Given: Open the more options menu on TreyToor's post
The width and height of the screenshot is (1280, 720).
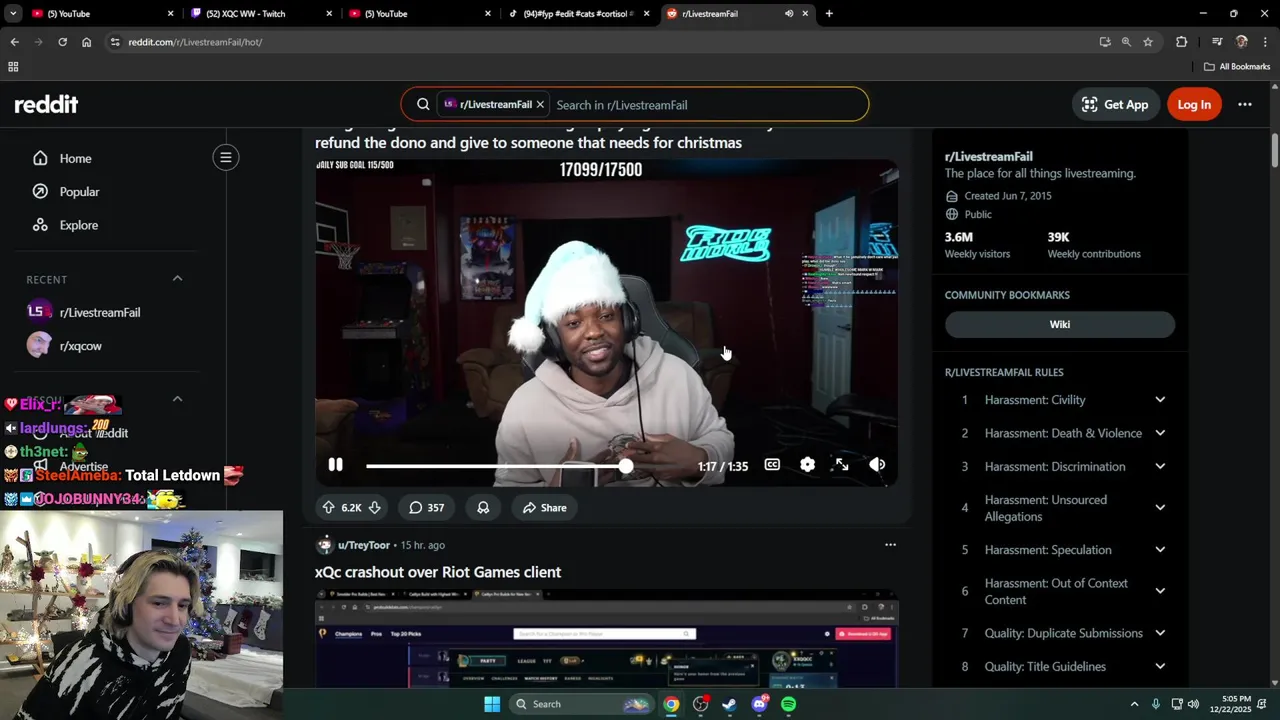Looking at the screenshot, I should pos(890,545).
